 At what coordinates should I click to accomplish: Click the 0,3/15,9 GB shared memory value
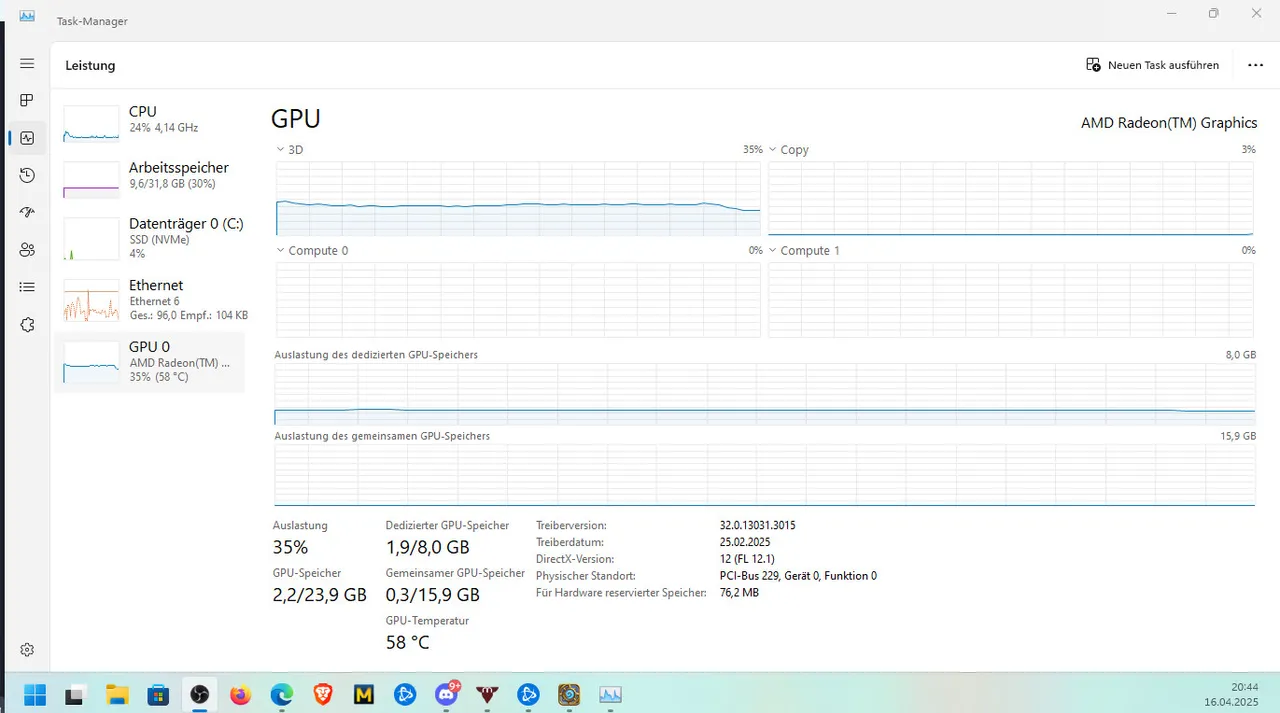pyautogui.click(x=433, y=595)
